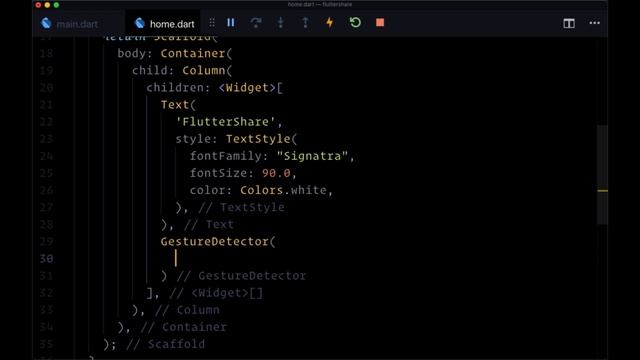Click the <Widget>[ type on line 20
Viewport: 640px width, 360px height.
click(250, 88)
